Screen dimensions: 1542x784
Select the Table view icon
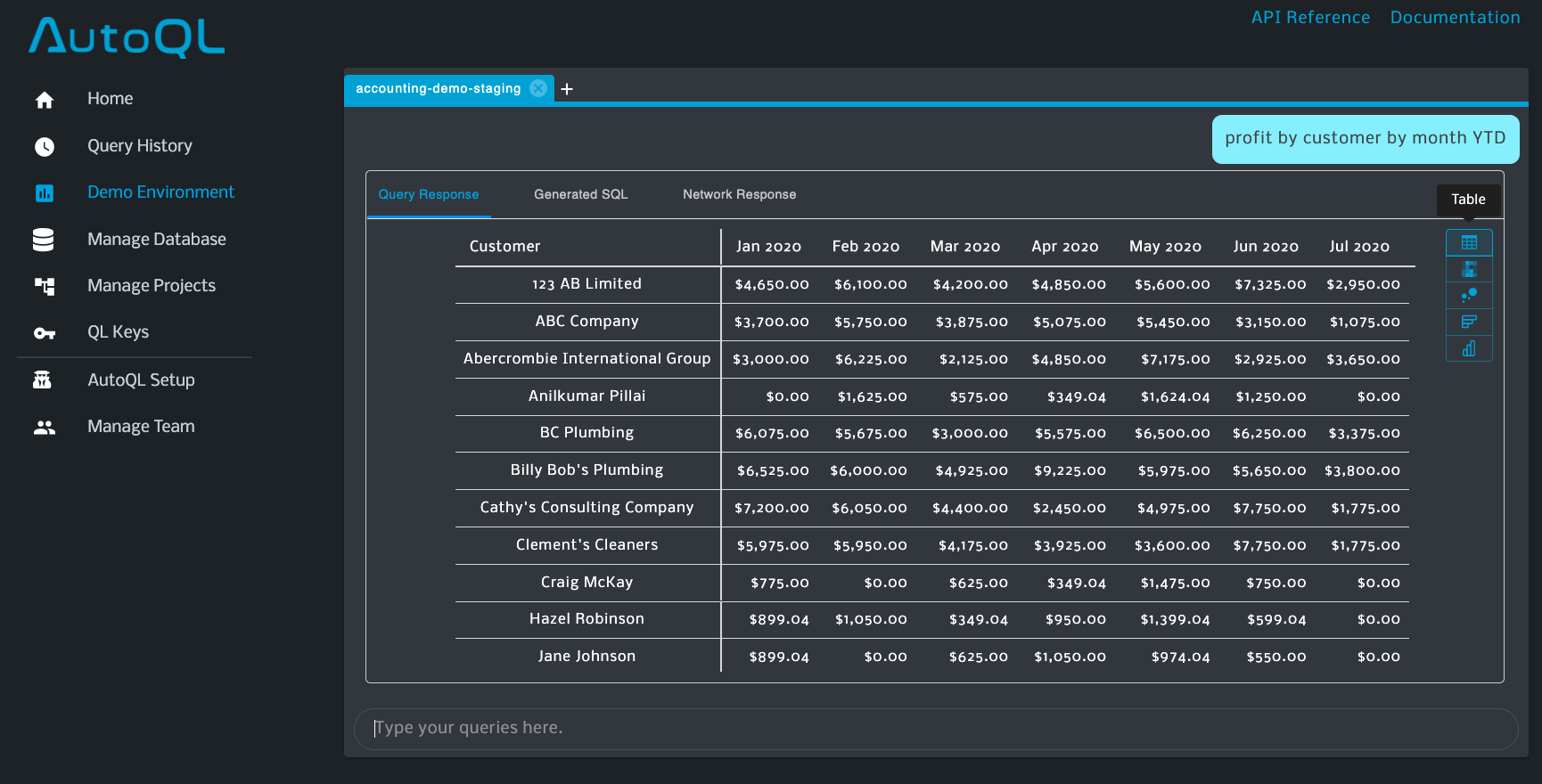point(1469,242)
